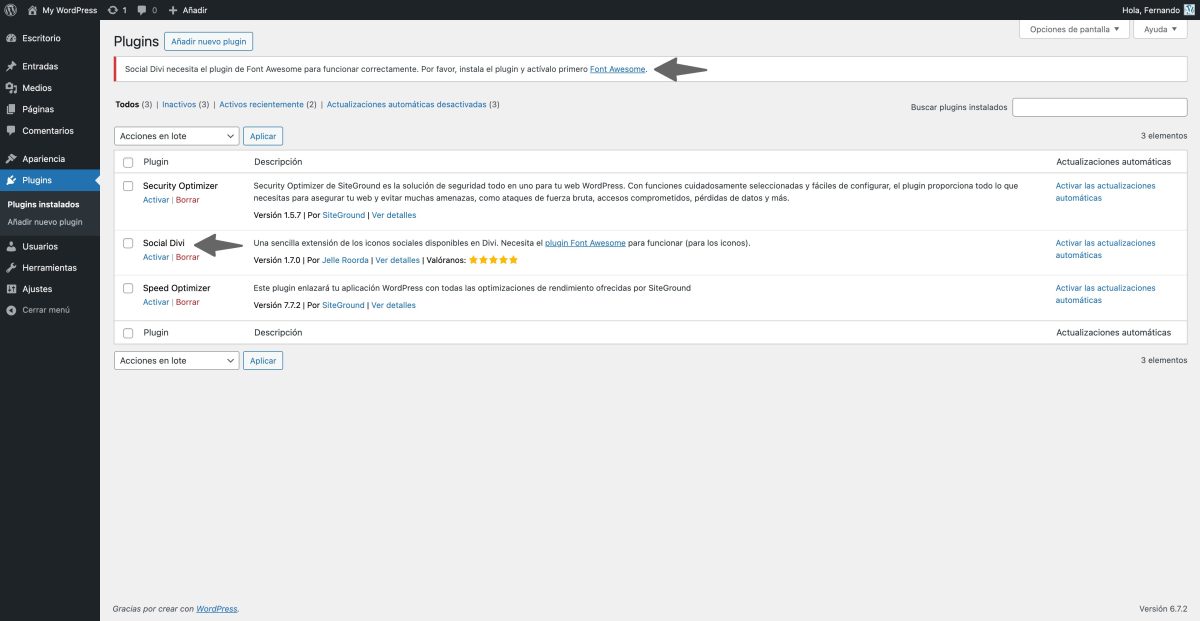The width and height of the screenshot is (1200, 621).
Task: Open the Escritorio dashboard icon
Action: (11, 38)
